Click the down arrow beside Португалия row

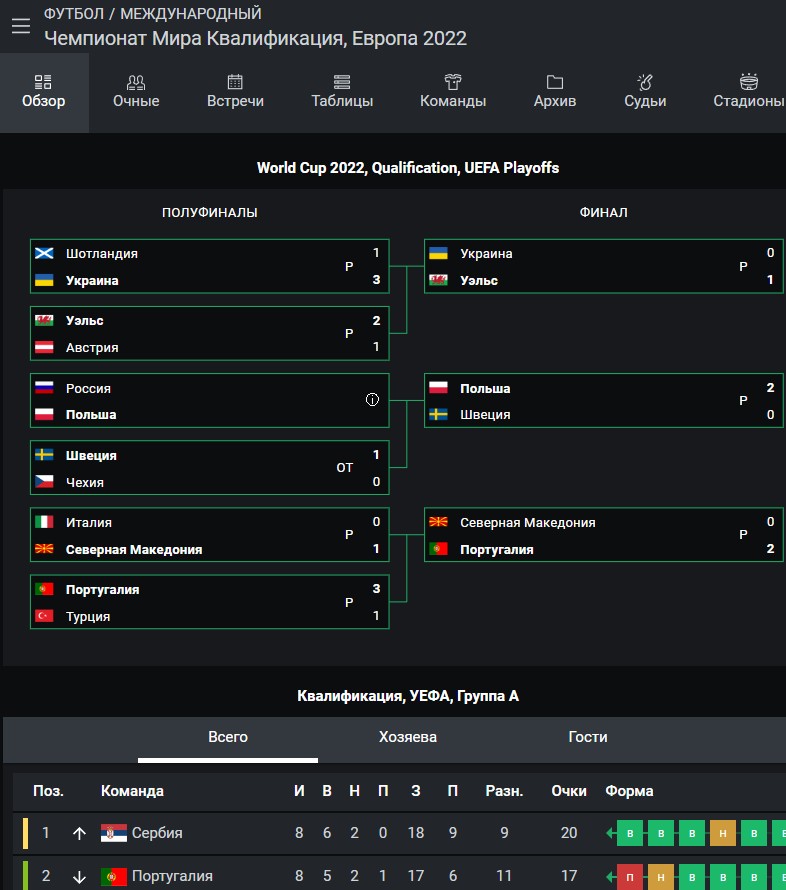[79, 877]
